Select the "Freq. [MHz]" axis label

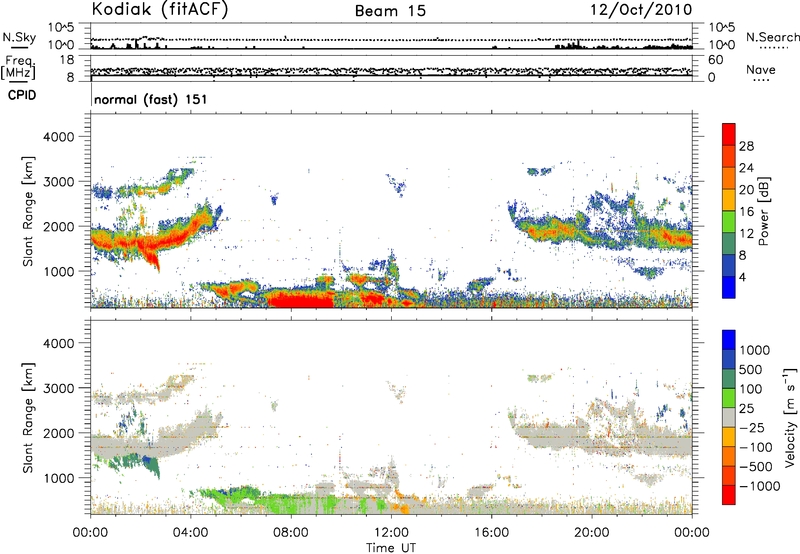[x=19, y=68]
